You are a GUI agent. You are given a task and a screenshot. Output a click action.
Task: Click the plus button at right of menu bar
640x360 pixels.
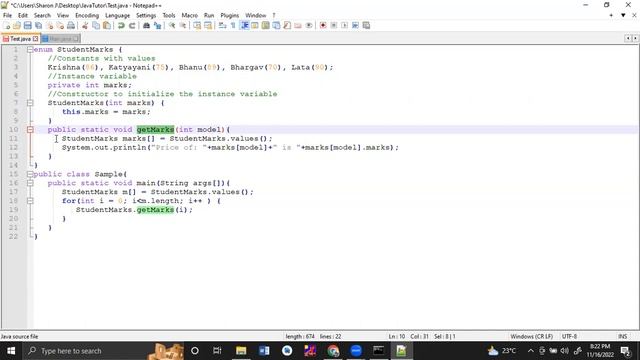click(x=611, y=15)
